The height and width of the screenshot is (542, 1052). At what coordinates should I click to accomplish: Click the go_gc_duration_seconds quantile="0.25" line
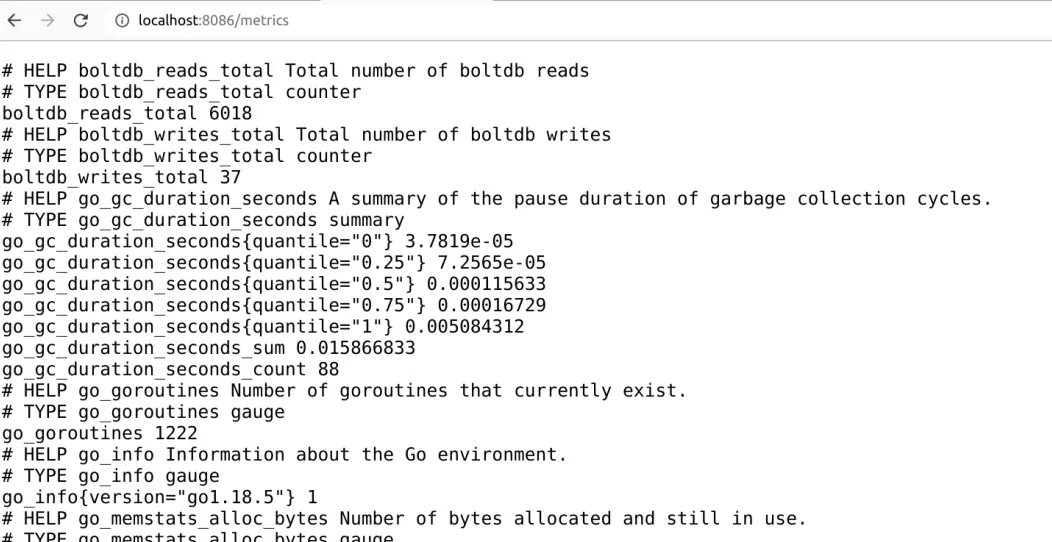(274, 262)
